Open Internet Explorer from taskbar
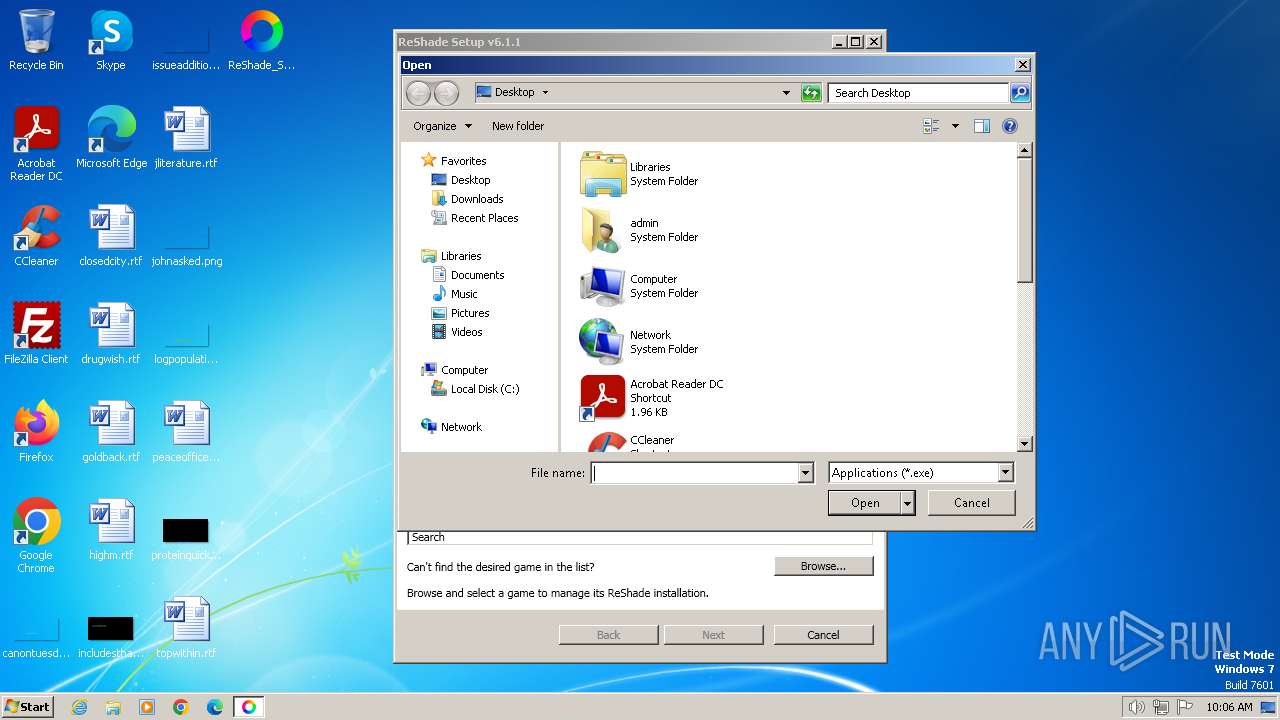 pyautogui.click(x=79, y=707)
